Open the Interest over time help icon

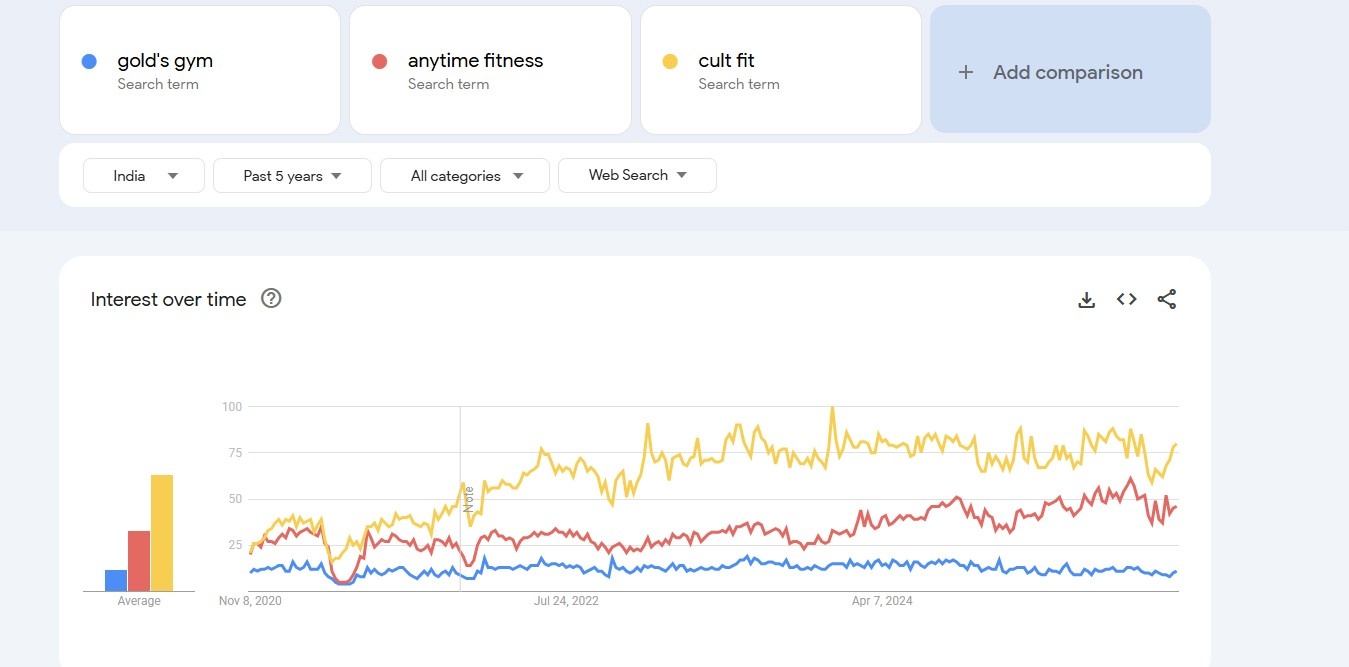point(271,298)
